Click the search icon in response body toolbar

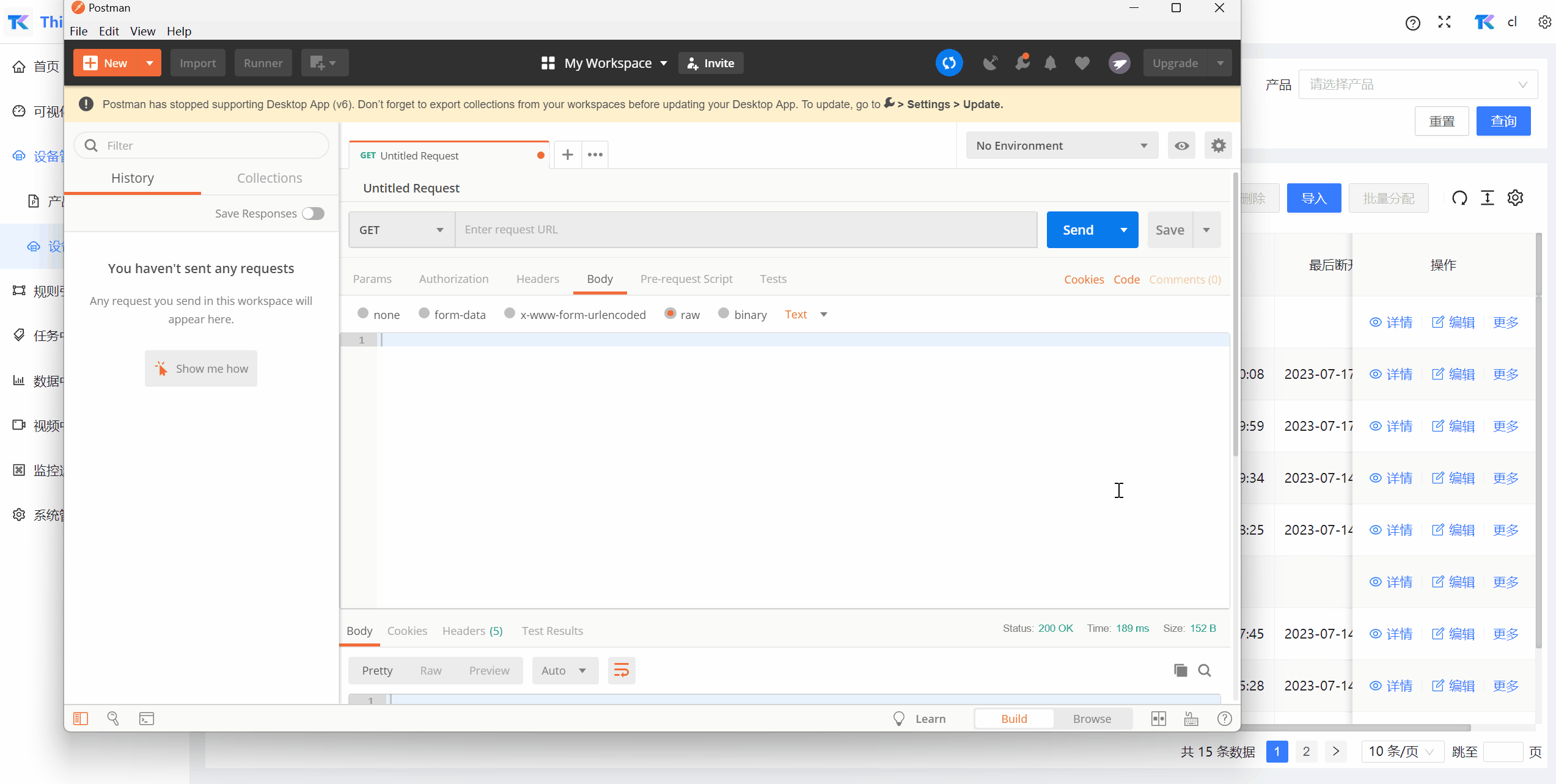coord(1204,670)
